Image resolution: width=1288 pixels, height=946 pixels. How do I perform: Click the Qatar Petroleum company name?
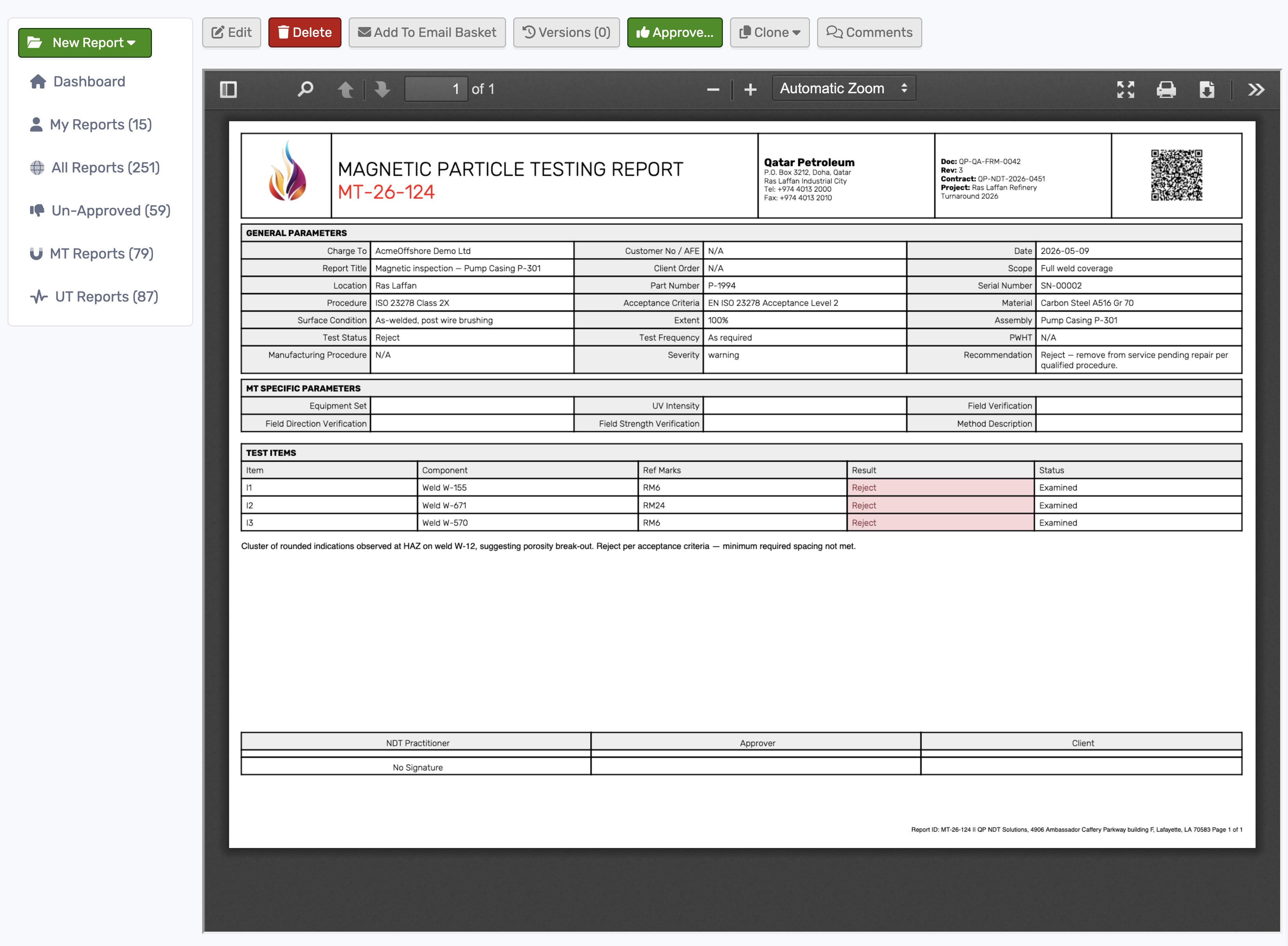click(809, 162)
